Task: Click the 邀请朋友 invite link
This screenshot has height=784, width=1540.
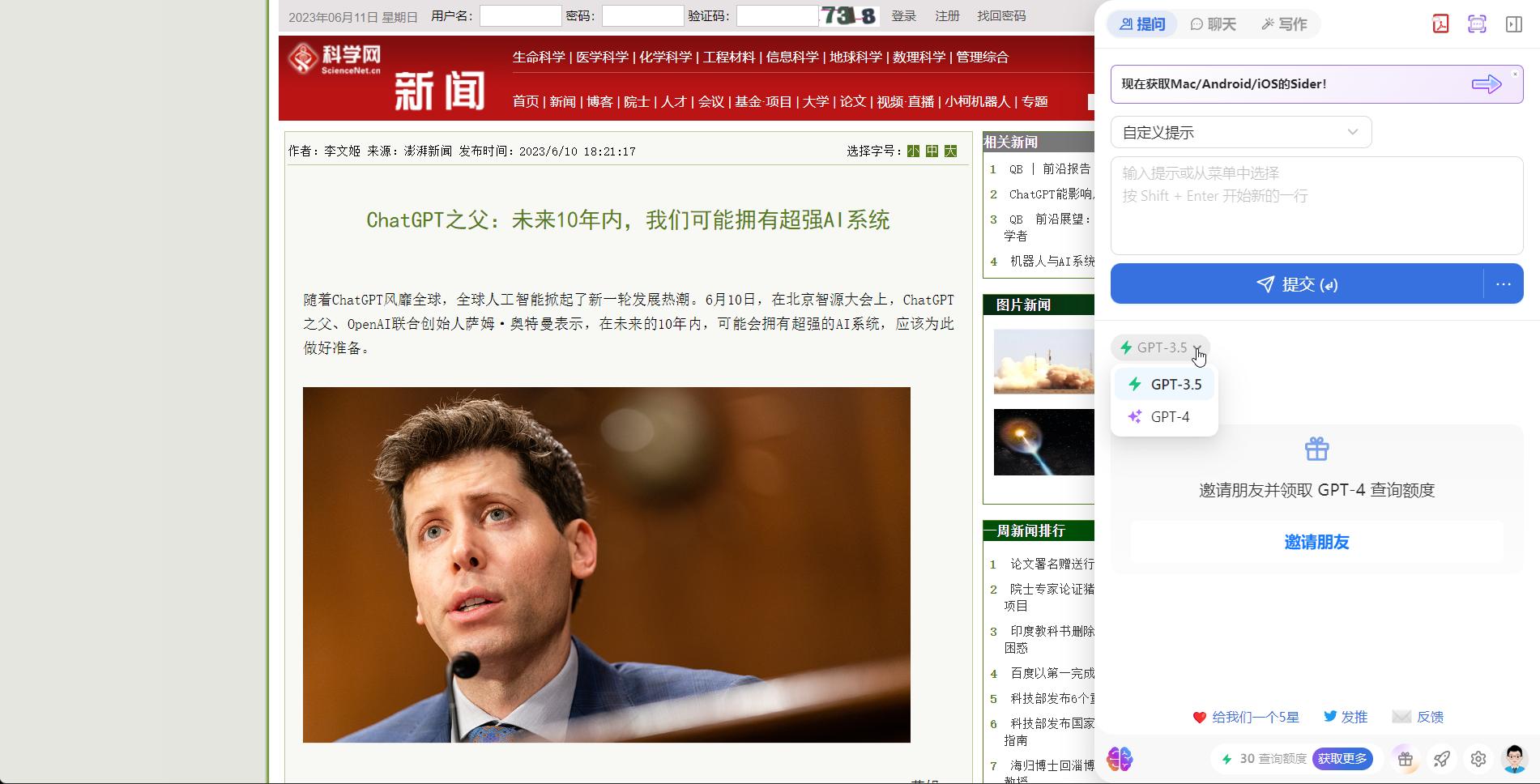Action: pyautogui.click(x=1316, y=542)
